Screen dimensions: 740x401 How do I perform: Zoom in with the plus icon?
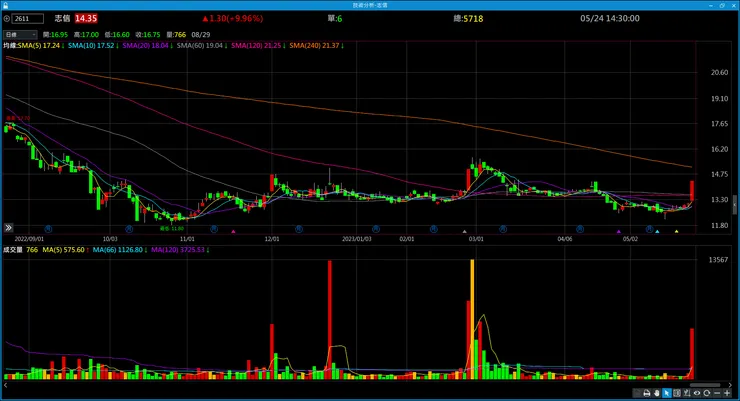(x=727, y=393)
